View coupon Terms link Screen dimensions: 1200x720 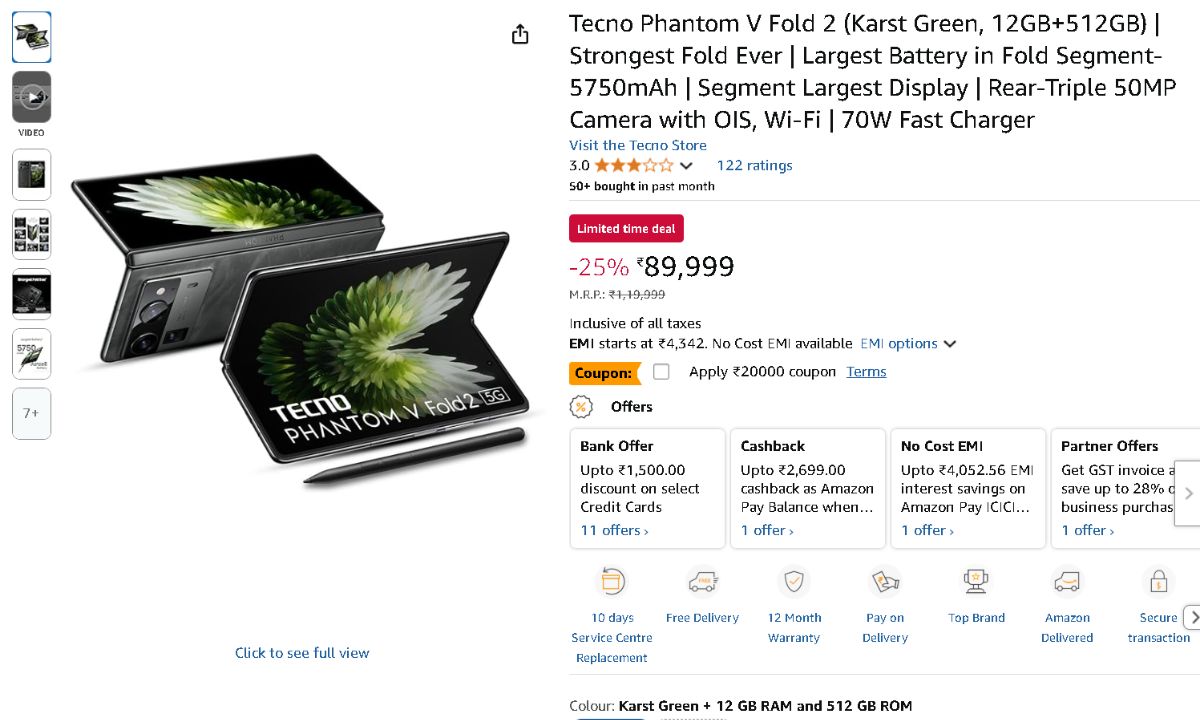click(x=866, y=372)
